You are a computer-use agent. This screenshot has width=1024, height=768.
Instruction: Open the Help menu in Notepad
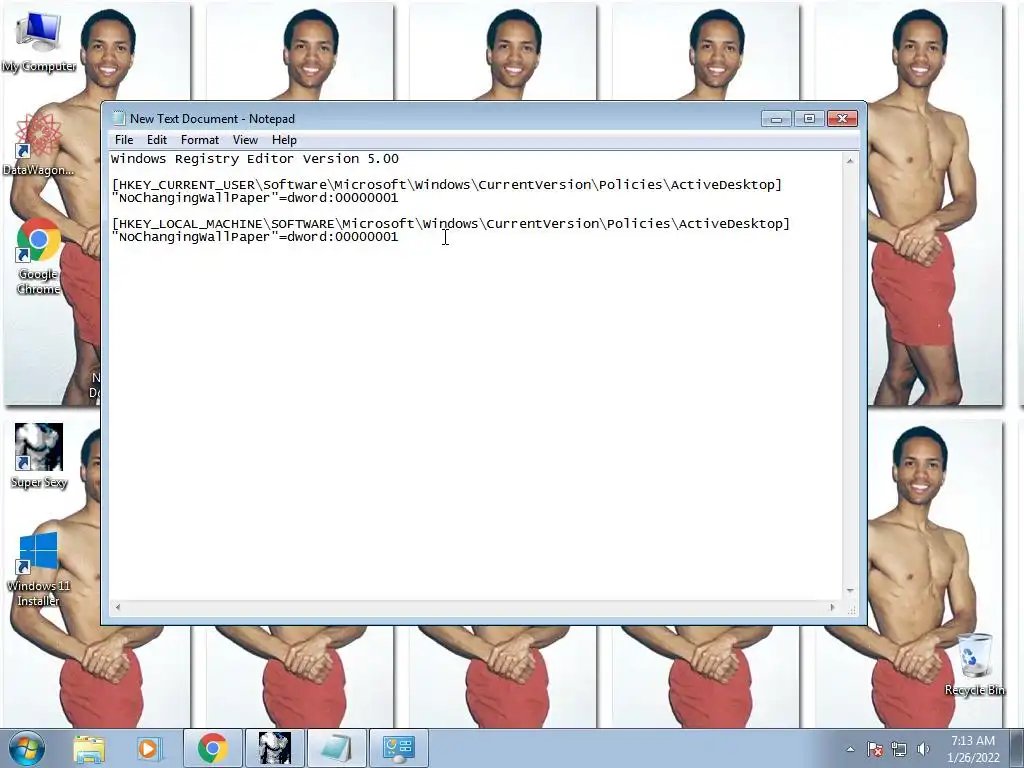pyautogui.click(x=284, y=140)
